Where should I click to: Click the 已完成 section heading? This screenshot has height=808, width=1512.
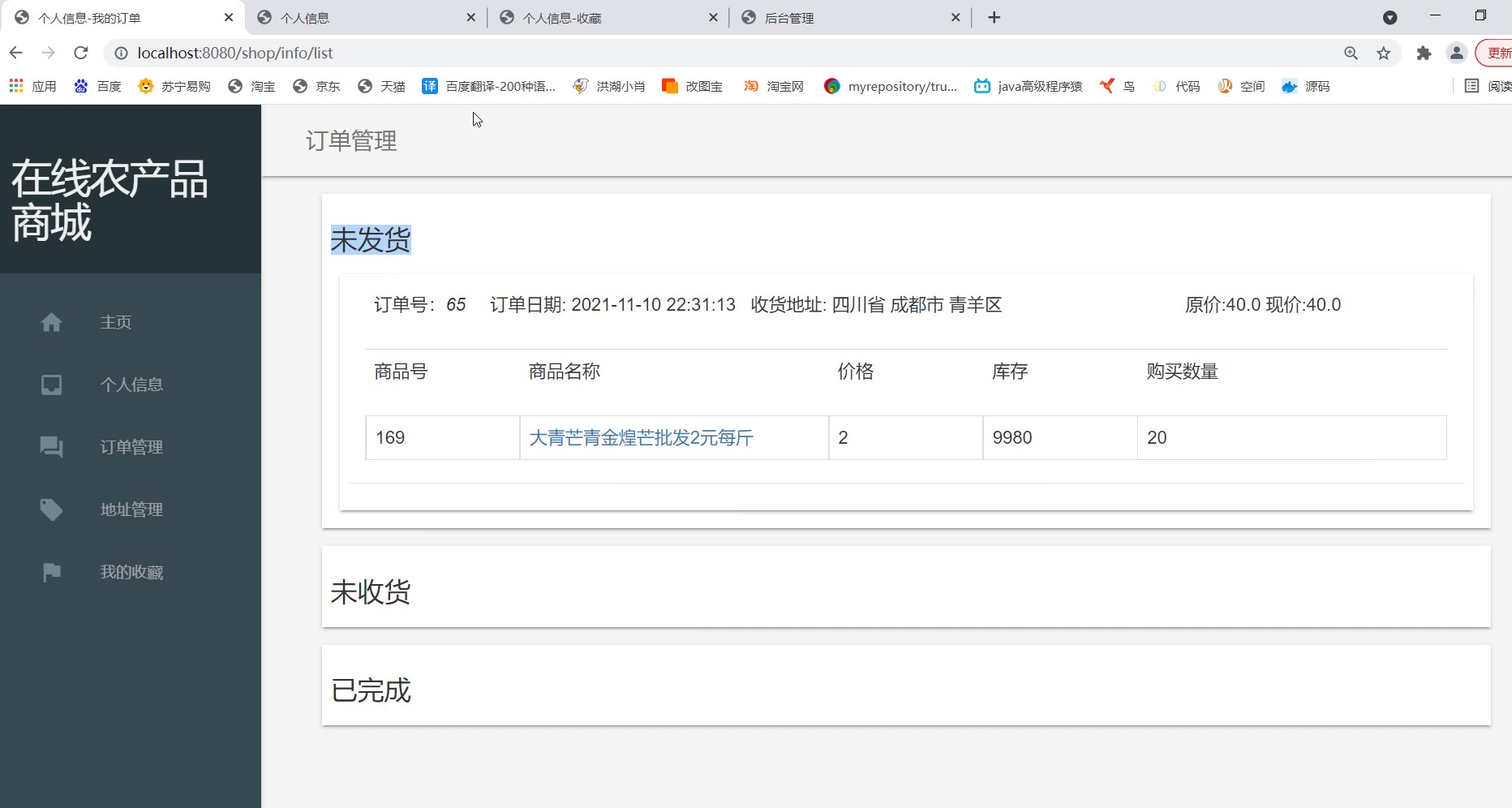point(371,690)
